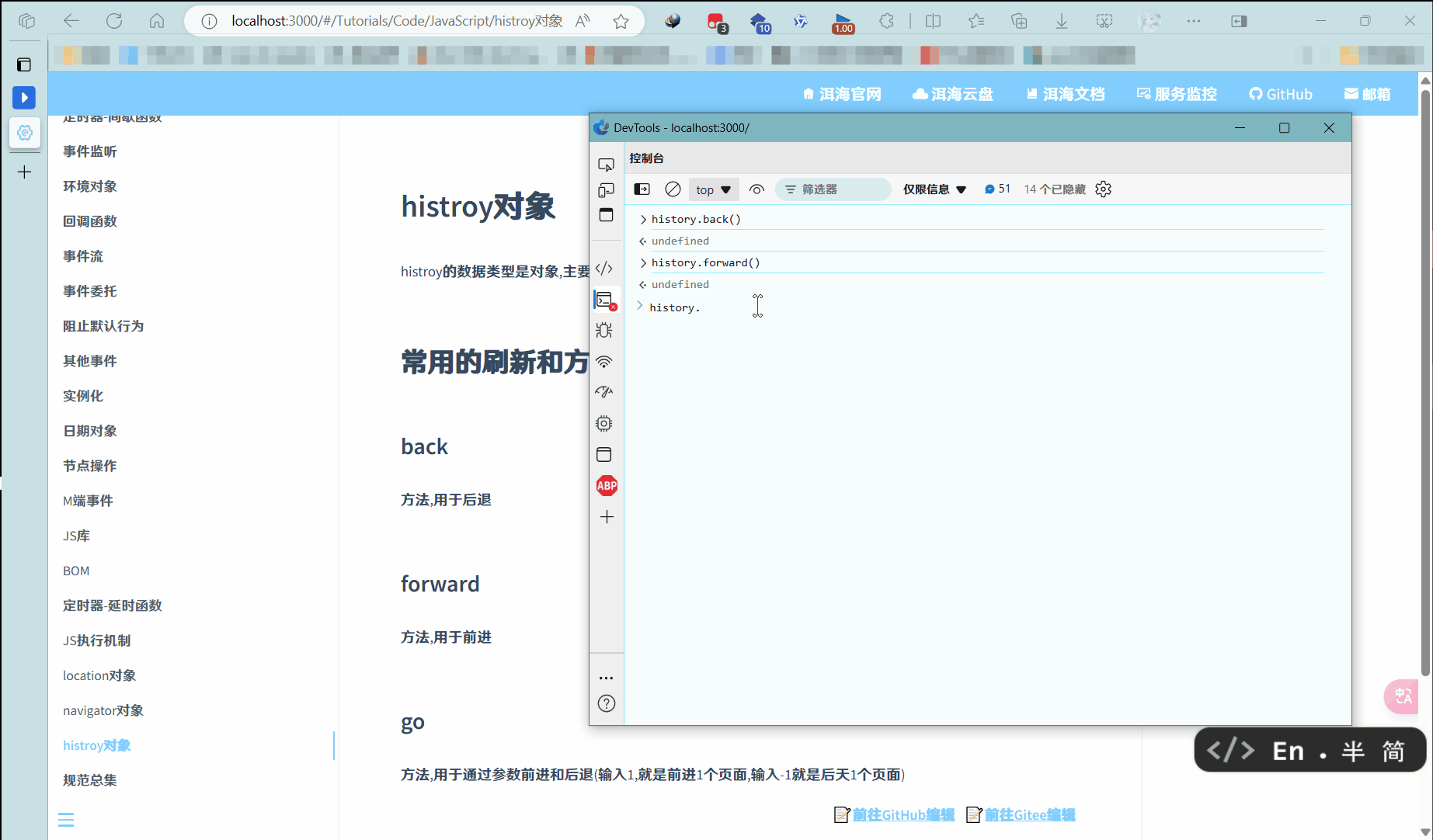Screen dimensions: 1433x840
Task: Open console settings gear icon
Action: click(1103, 189)
